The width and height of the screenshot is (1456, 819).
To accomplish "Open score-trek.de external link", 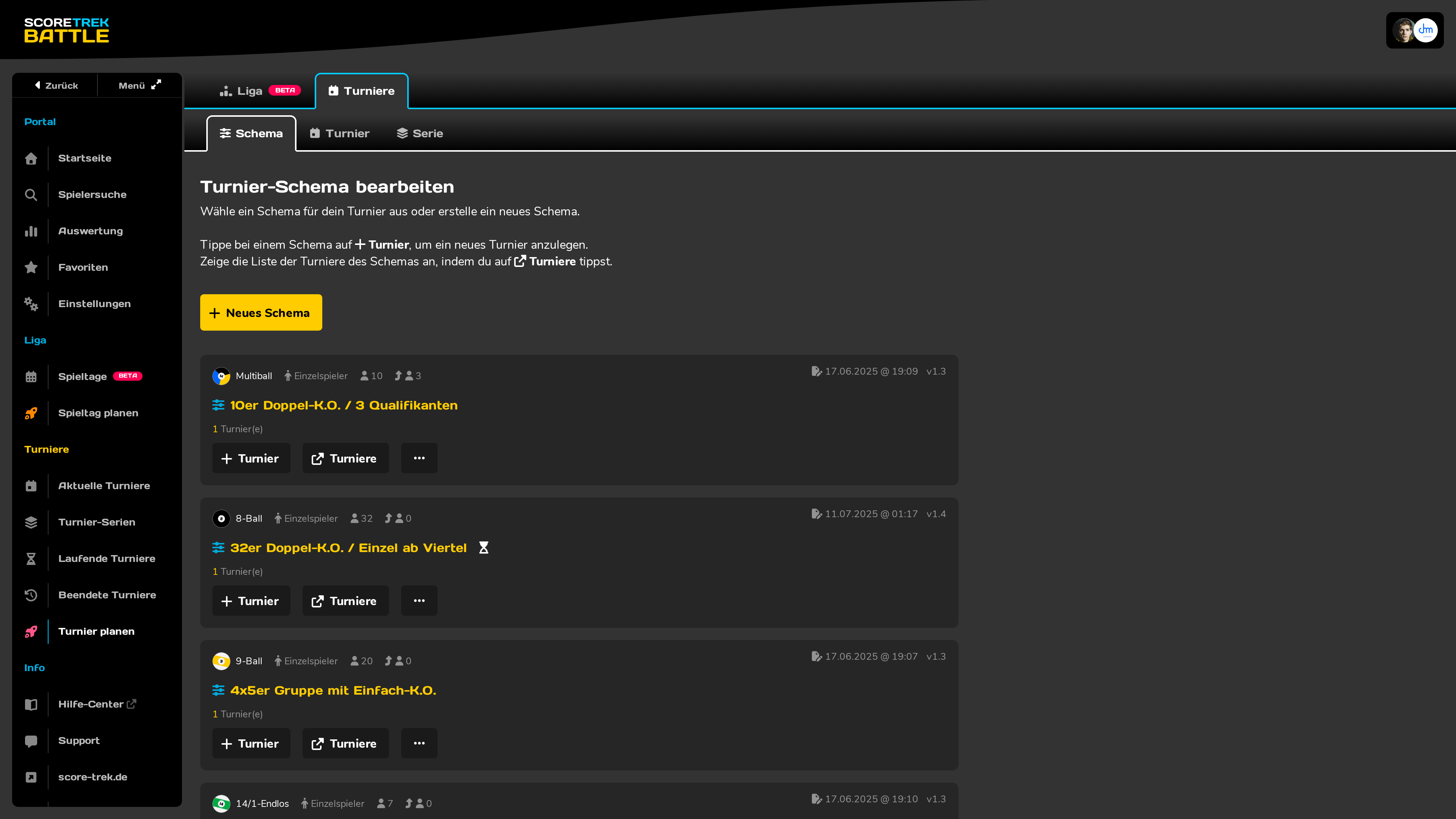I will tap(93, 777).
